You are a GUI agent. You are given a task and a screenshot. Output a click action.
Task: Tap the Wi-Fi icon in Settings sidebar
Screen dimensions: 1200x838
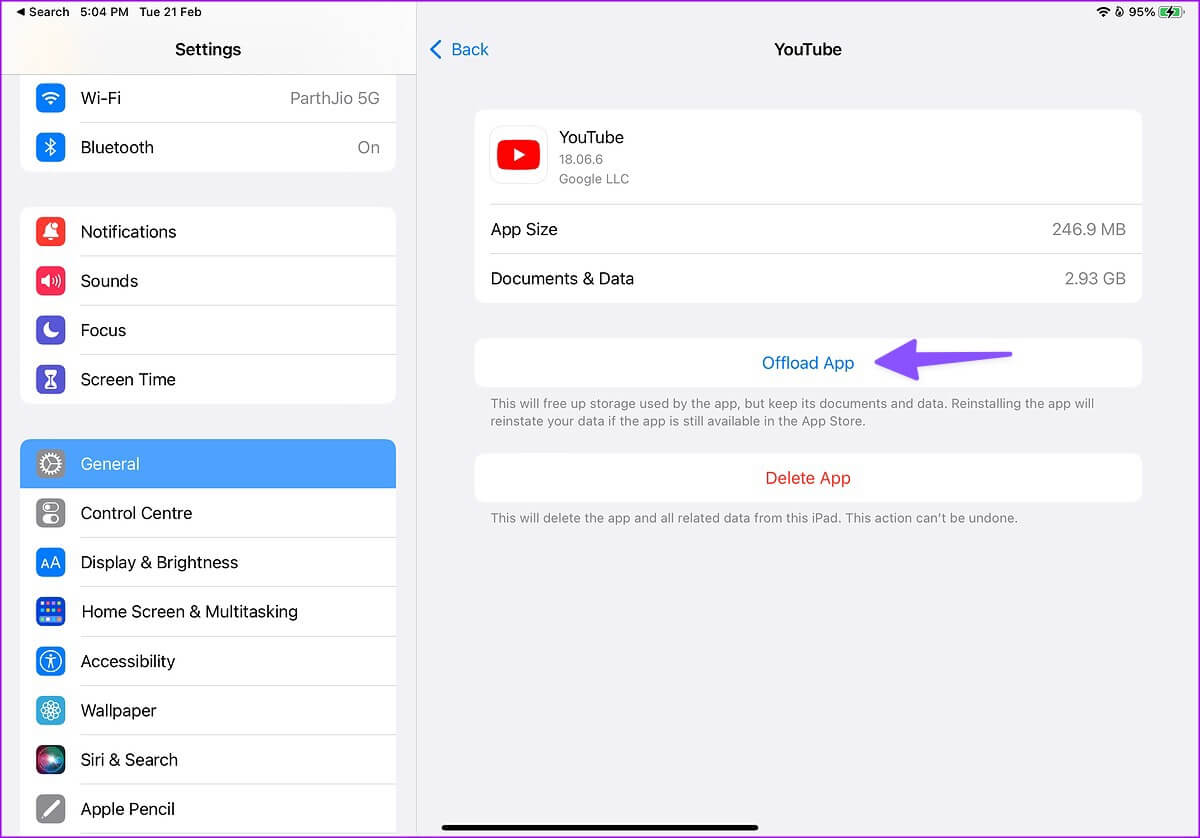pos(51,98)
